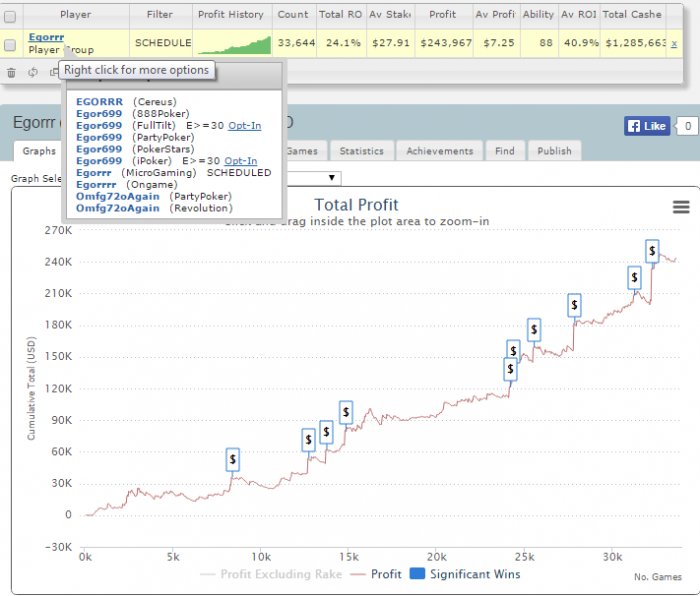Sort by the Count column header
The width and height of the screenshot is (700, 596).
click(293, 14)
